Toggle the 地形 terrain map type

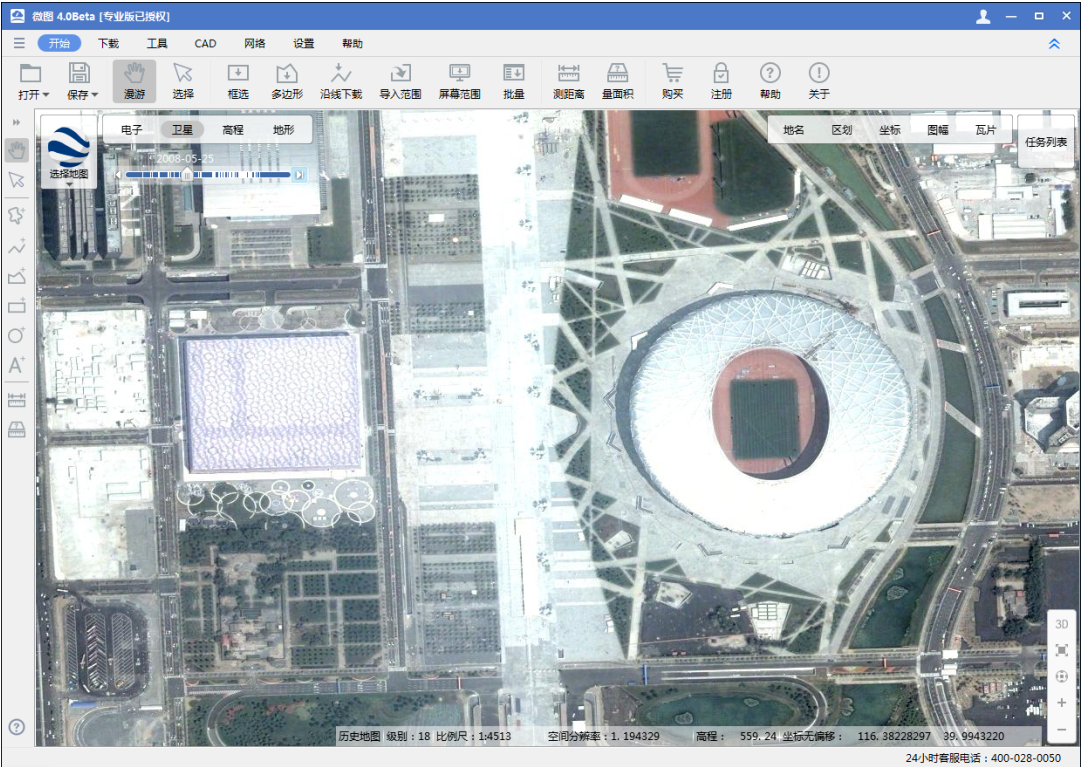coord(284,130)
